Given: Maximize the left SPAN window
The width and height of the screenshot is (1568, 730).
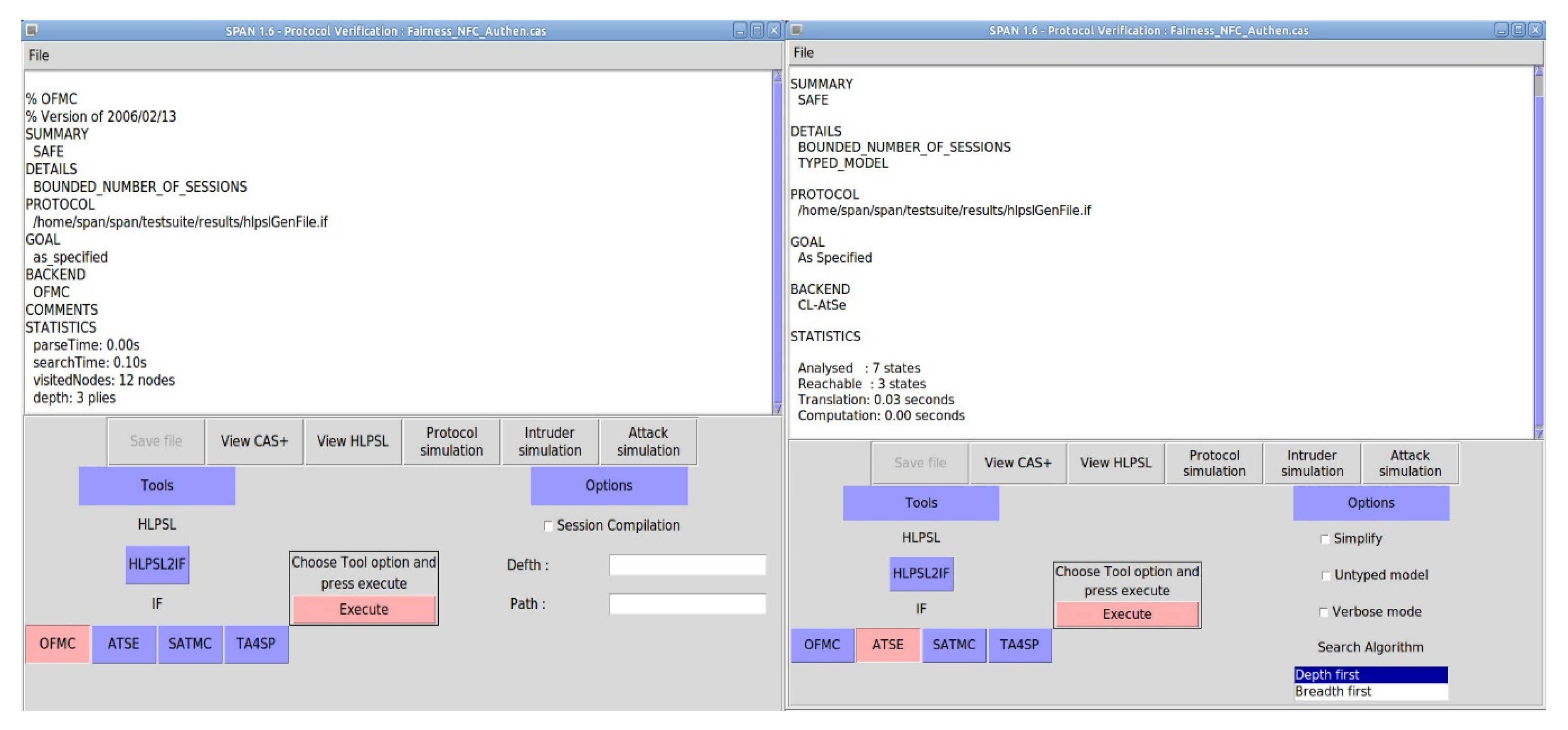Looking at the screenshot, I should tap(757, 31).
